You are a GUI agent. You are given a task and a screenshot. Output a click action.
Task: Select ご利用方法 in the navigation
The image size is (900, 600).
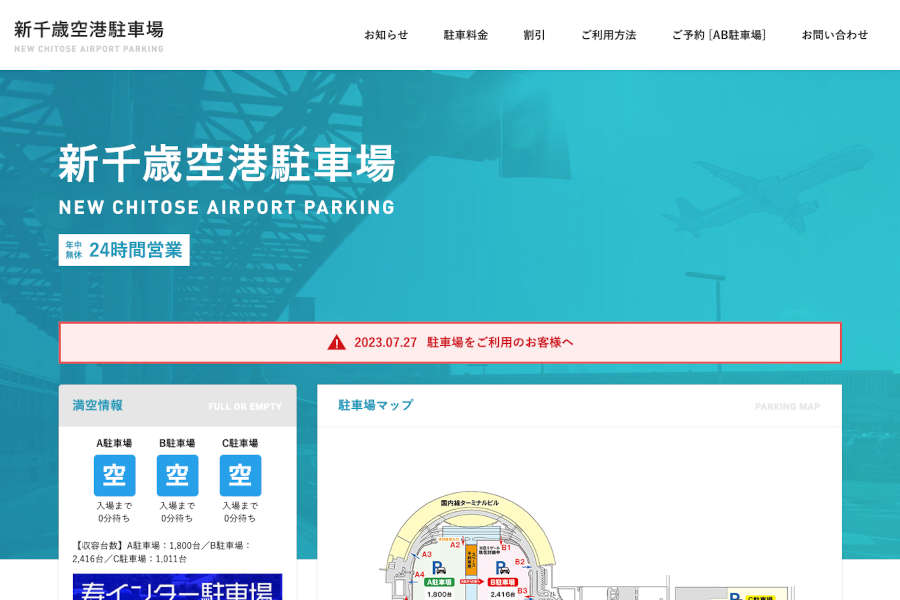tap(608, 35)
